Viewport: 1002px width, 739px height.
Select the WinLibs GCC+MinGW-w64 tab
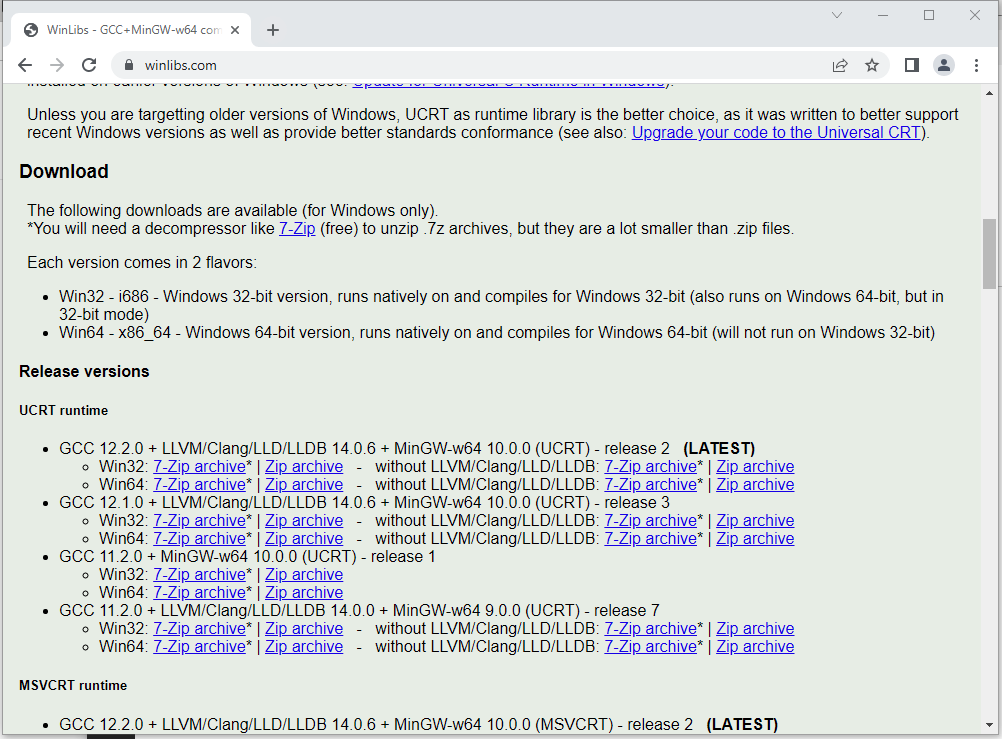point(130,30)
